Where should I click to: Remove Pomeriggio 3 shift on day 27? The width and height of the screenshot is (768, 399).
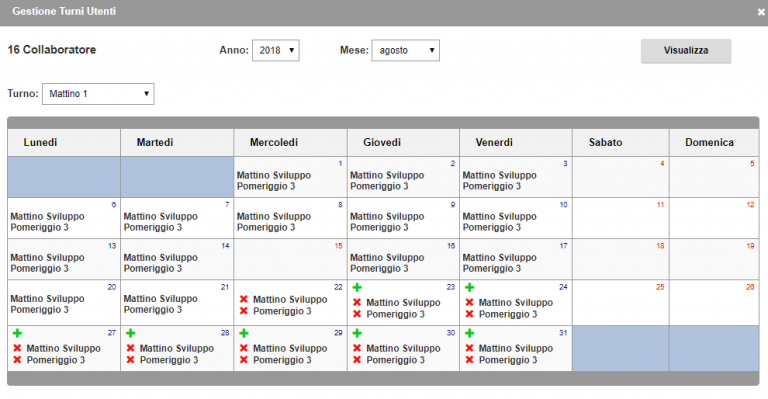click(x=17, y=360)
